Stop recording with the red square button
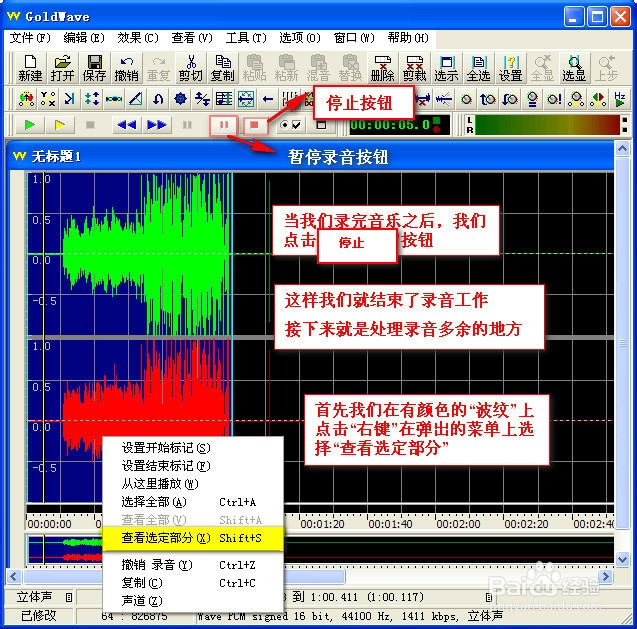The image size is (637, 629). [x=254, y=125]
